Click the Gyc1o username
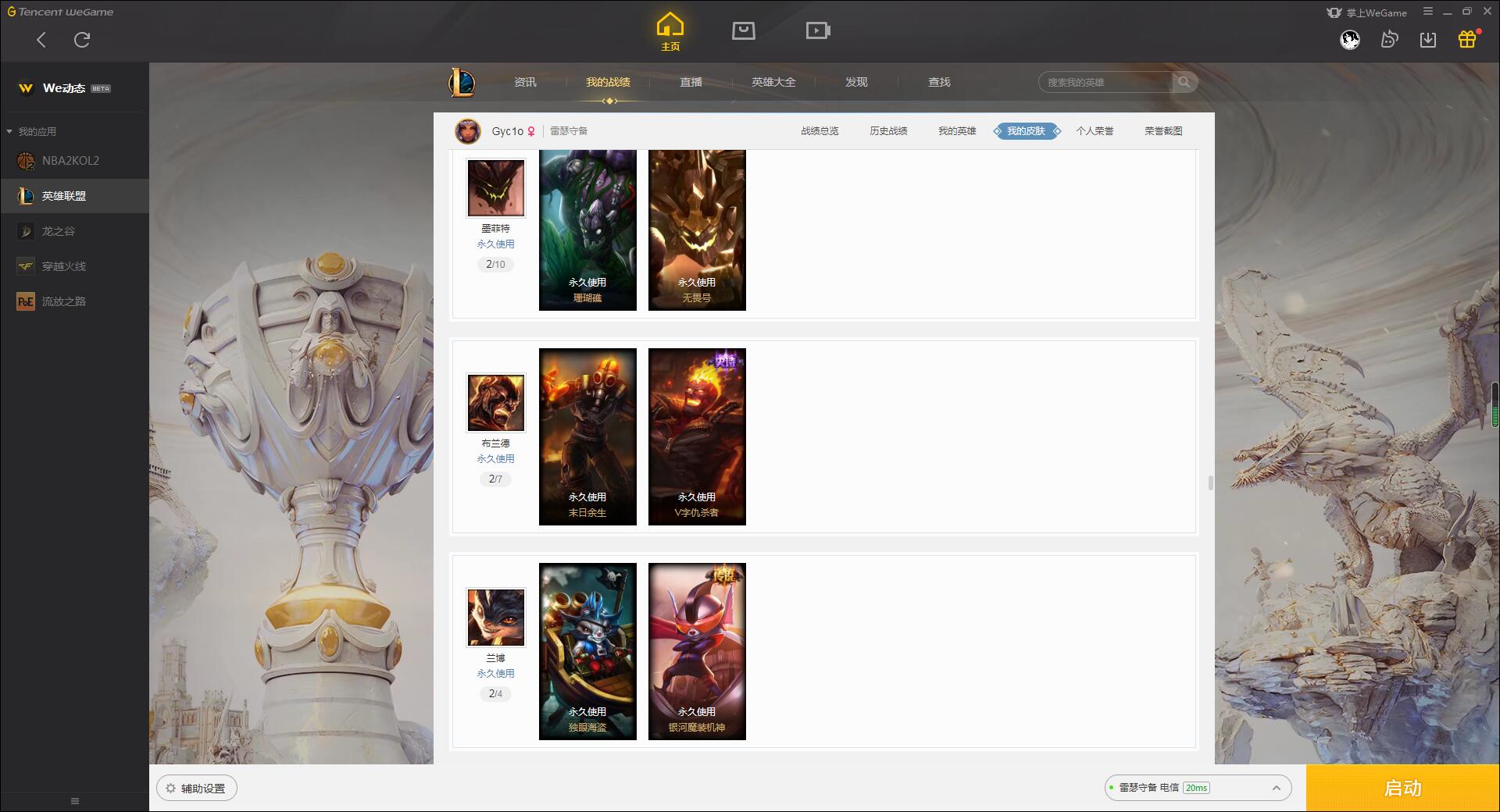 click(x=507, y=131)
